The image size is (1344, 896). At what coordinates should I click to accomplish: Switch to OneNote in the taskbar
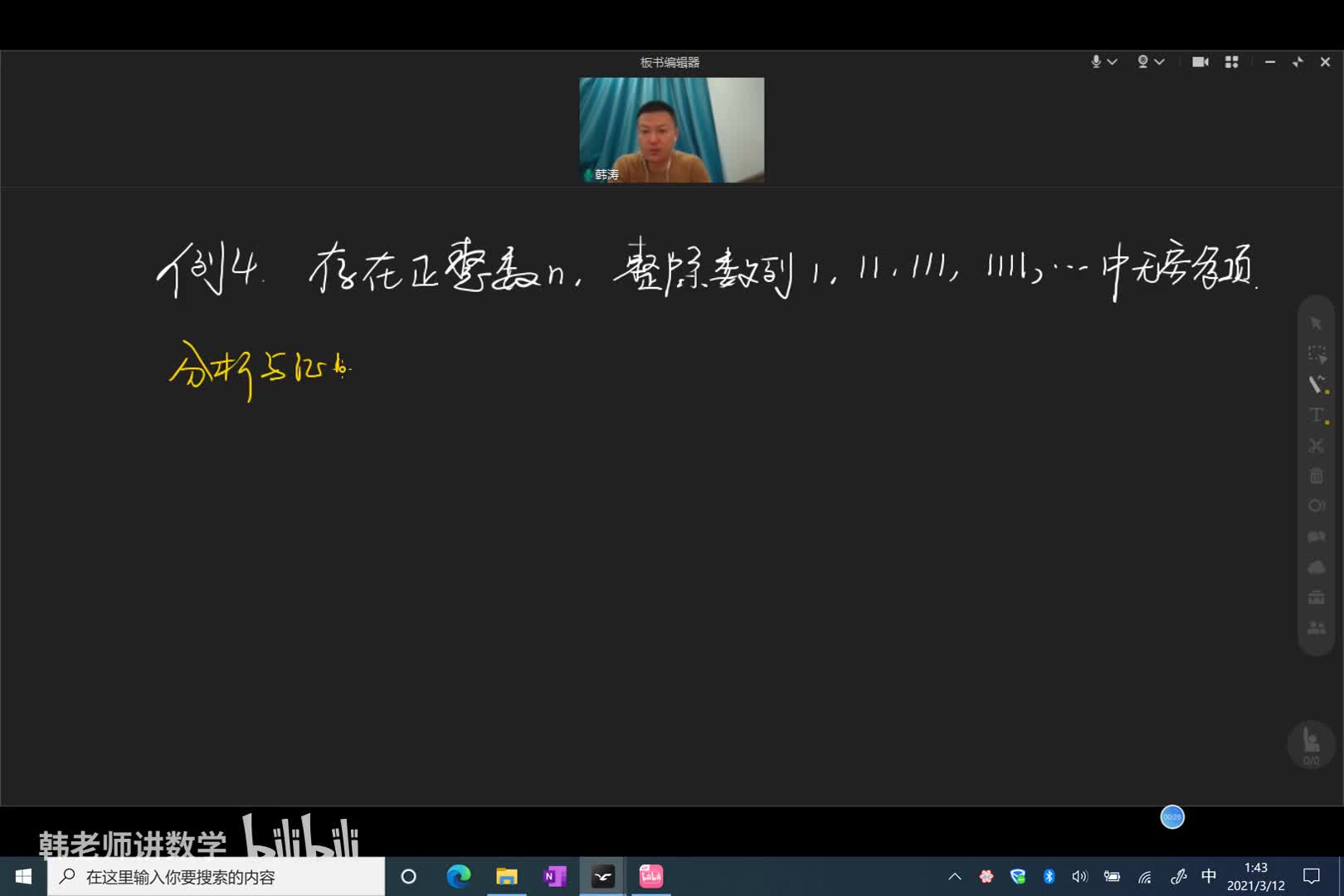point(554,876)
